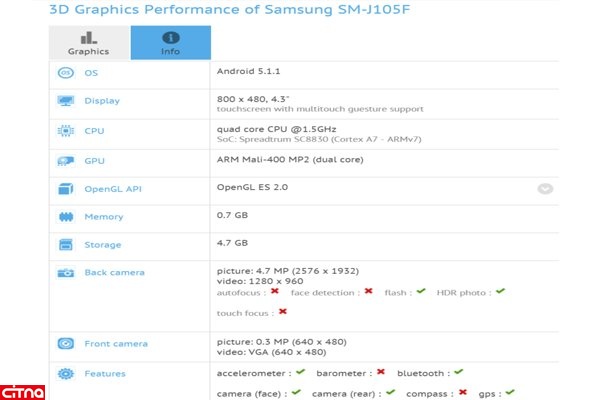Click the GPU row icon

tap(66, 160)
